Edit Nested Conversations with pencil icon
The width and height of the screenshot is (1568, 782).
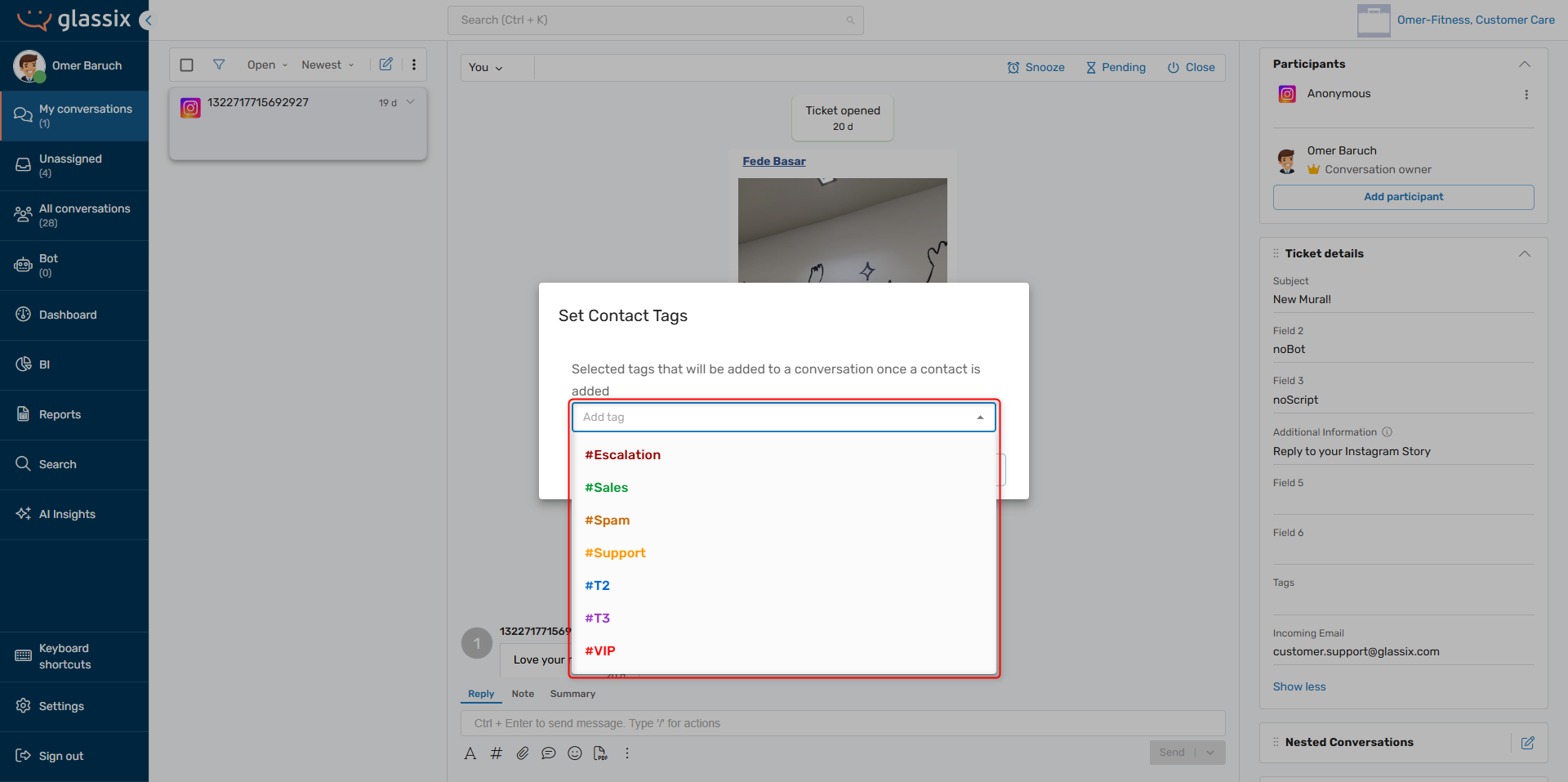1528,743
